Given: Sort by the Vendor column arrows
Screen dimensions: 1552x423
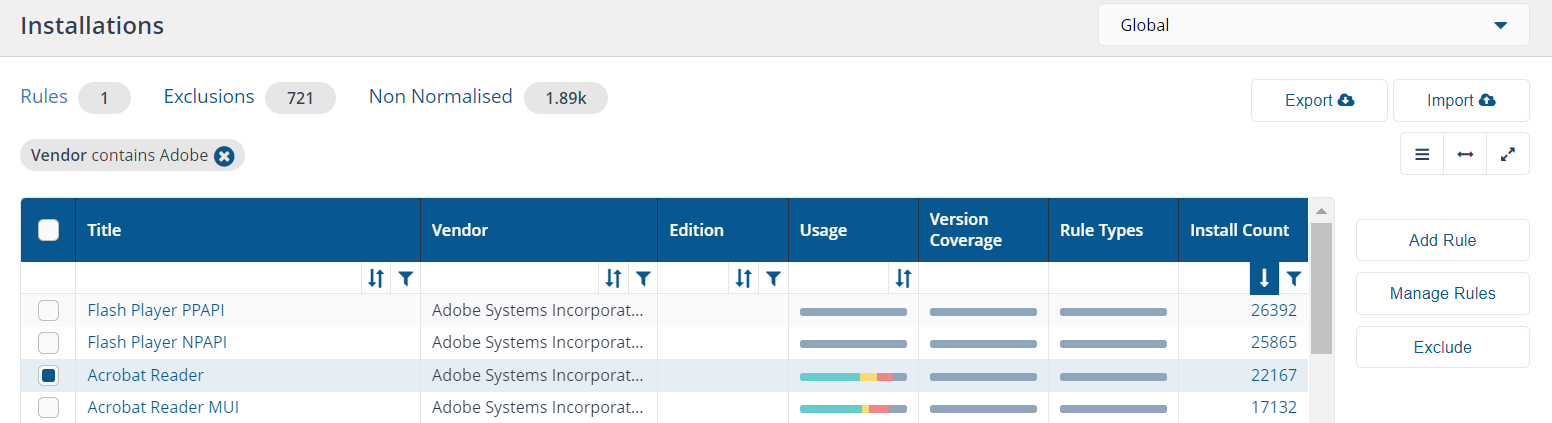Looking at the screenshot, I should tap(614, 278).
